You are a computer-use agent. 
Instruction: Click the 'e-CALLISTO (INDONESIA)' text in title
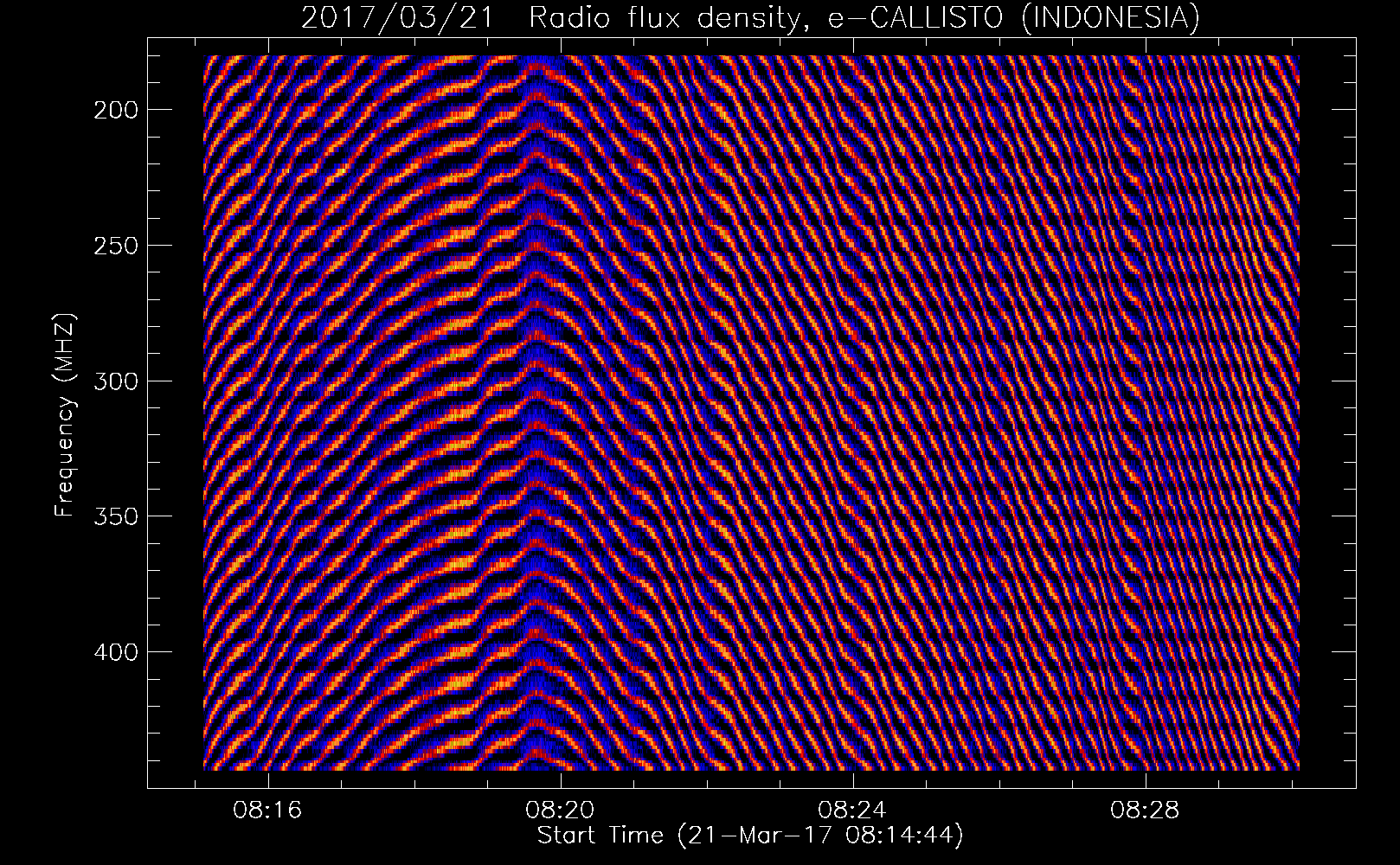1014,17
